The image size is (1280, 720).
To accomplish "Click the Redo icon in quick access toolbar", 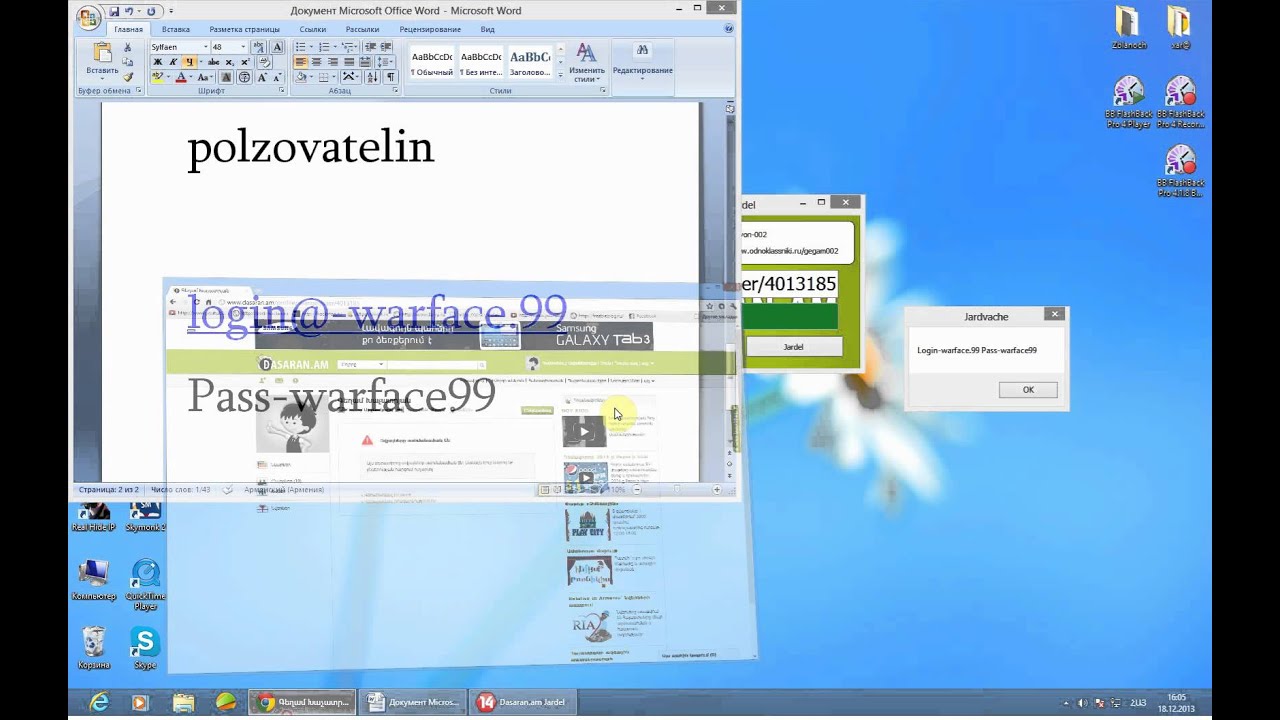I will [152, 12].
